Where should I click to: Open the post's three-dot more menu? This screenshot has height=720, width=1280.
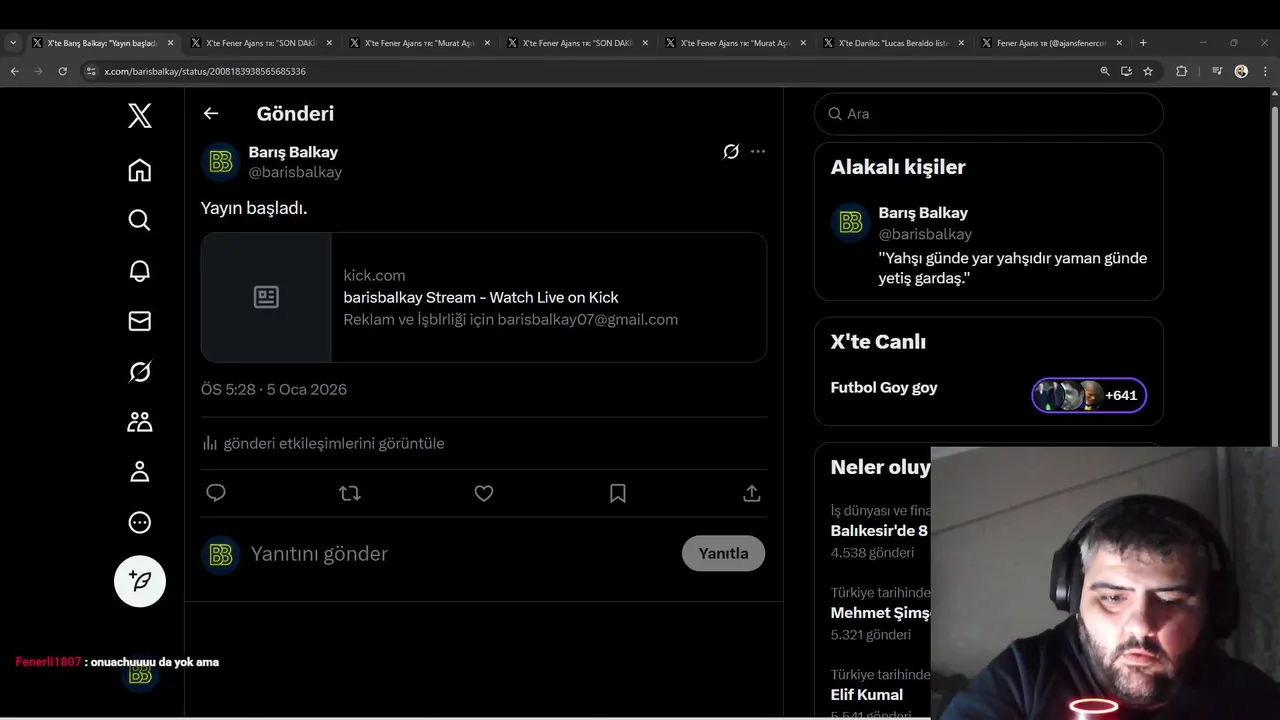[758, 152]
